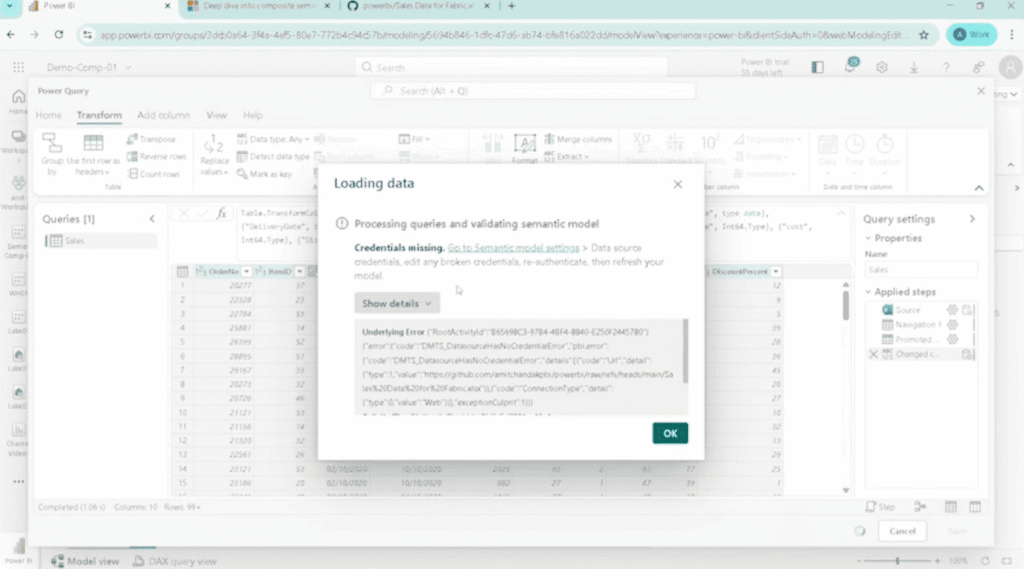The width and height of the screenshot is (1024, 569).
Task: Click the data grid vertical scrollbar
Action: 846,305
